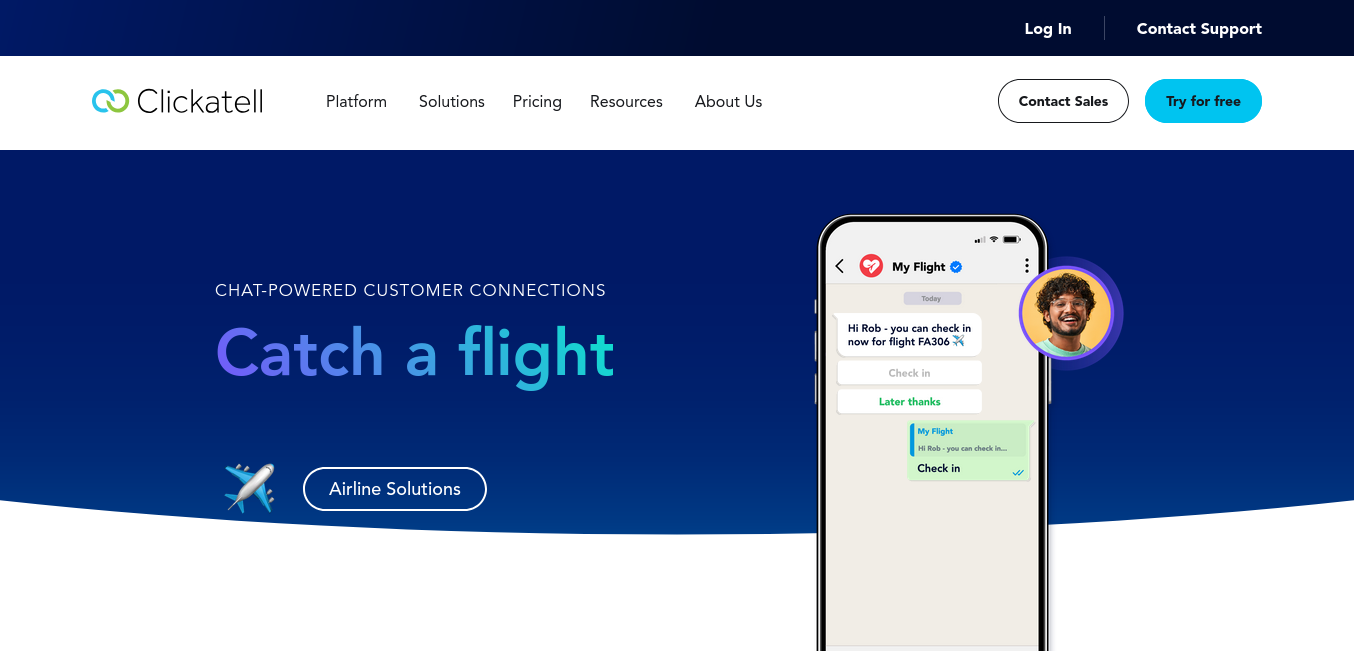Tap the Later thanks reply in chat

pos(910,401)
